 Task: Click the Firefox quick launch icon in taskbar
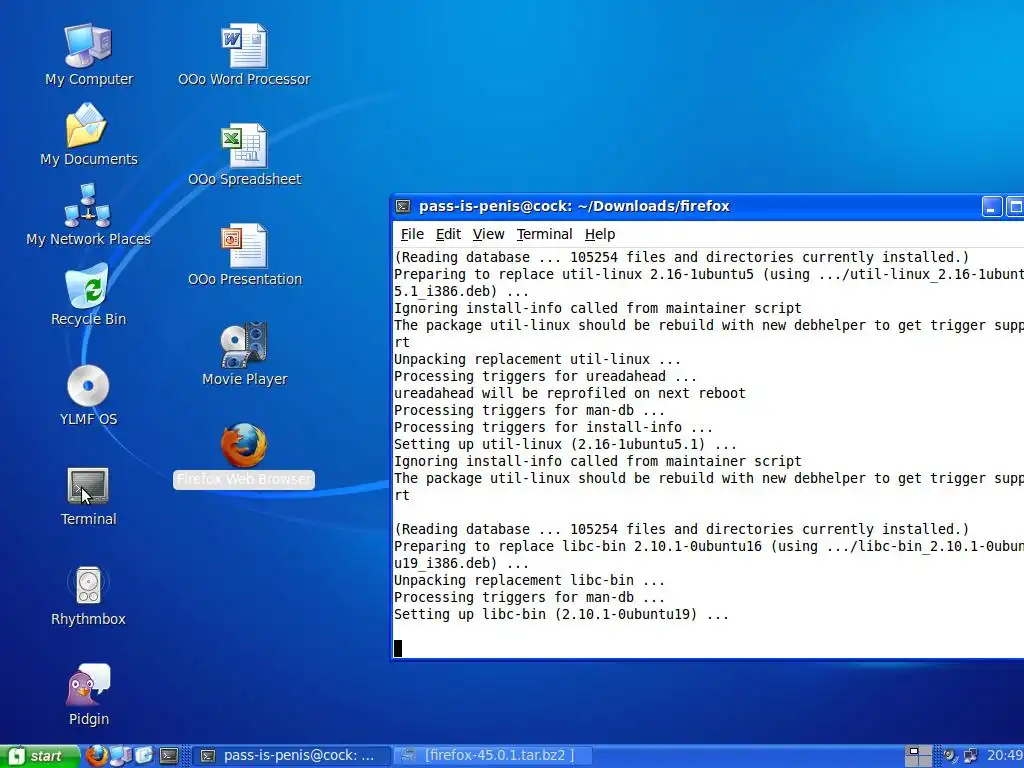coord(97,756)
